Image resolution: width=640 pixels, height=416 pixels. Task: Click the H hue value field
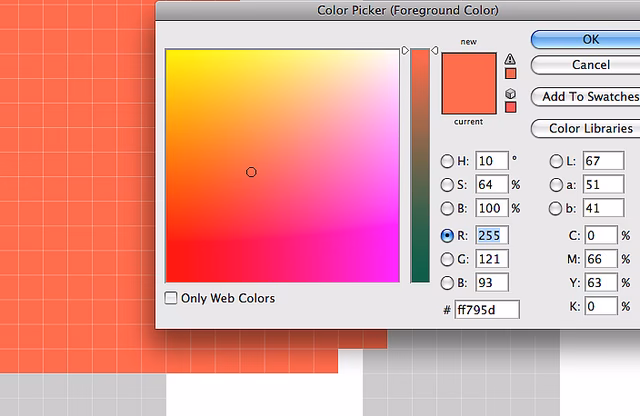pos(492,161)
